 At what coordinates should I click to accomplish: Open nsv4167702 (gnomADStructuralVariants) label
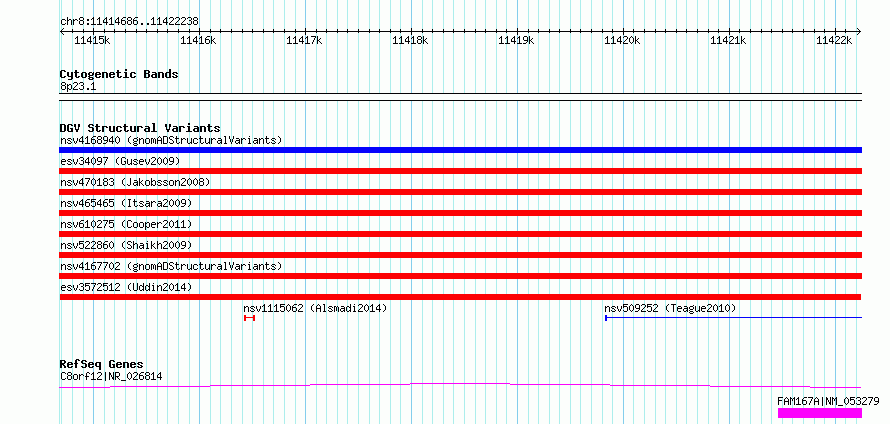tap(171, 266)
